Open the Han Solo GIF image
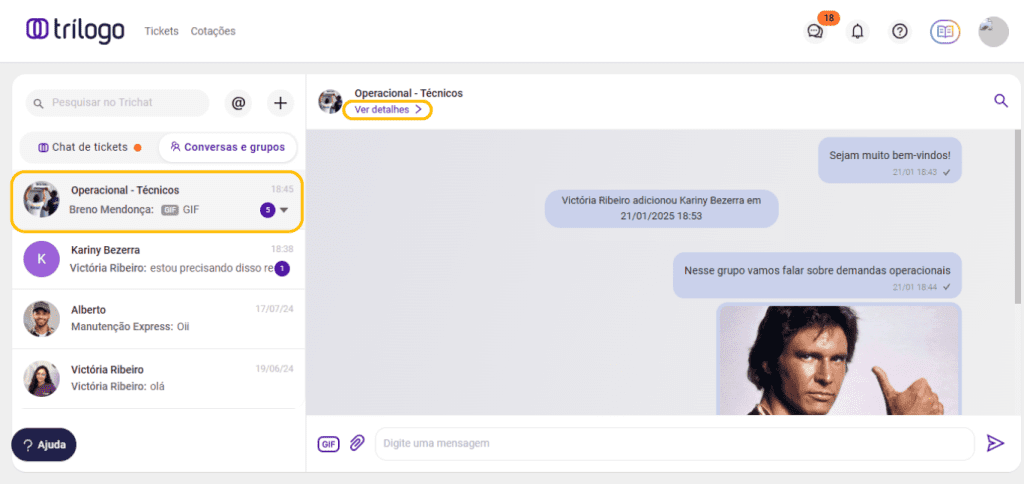 (x=839, y=359)
